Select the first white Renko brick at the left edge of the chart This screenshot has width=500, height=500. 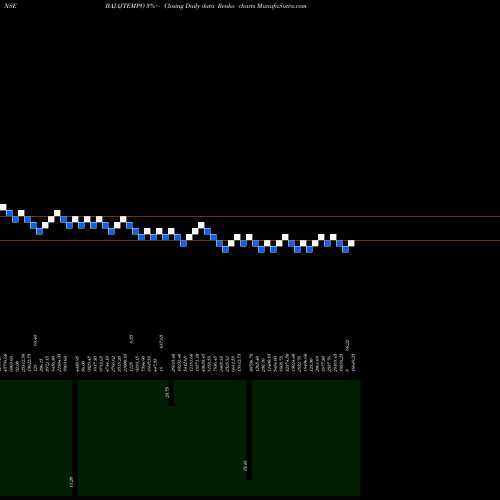pos(3,207)
